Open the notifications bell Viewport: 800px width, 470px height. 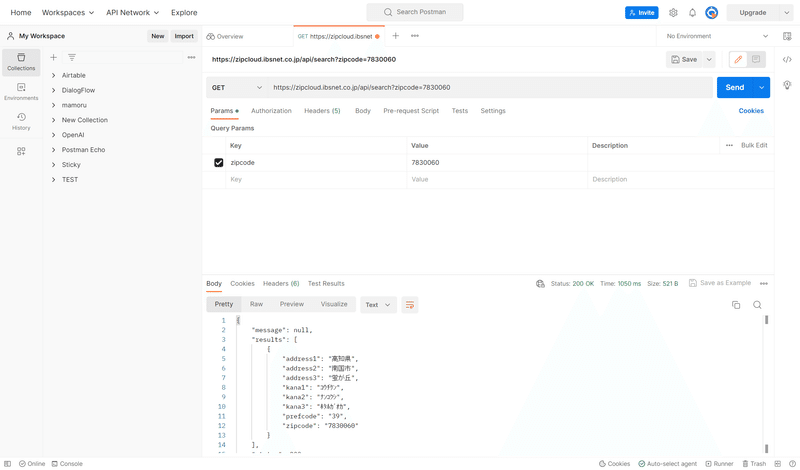pyautogui.click(x=692, y=12)
